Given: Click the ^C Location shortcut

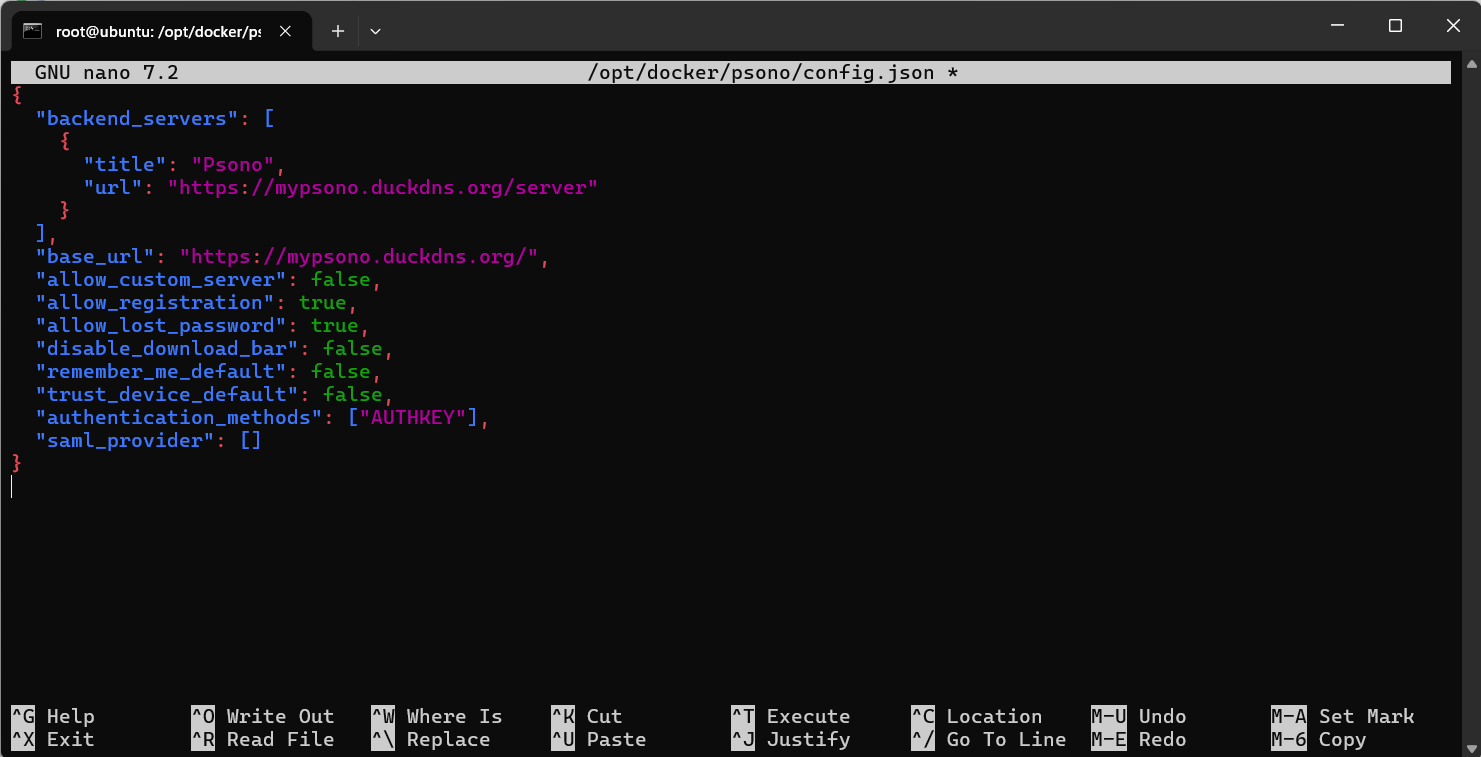Looking at the screenshot, I should pos(977,716).
